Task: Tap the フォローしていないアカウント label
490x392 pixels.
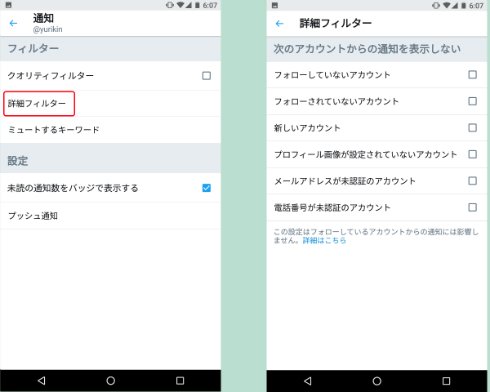Action: pyautogui.click(x=332, y=75)
